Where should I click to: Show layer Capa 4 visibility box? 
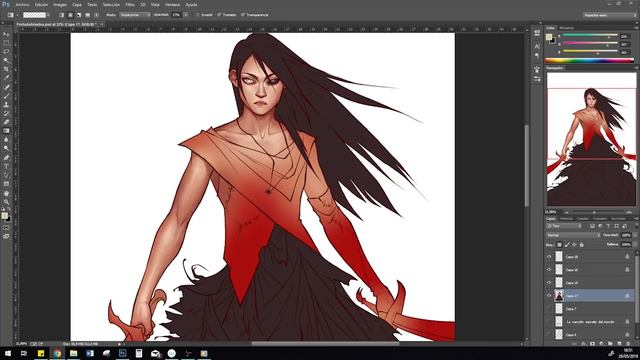pyautogui.click(x=549, y=335)
